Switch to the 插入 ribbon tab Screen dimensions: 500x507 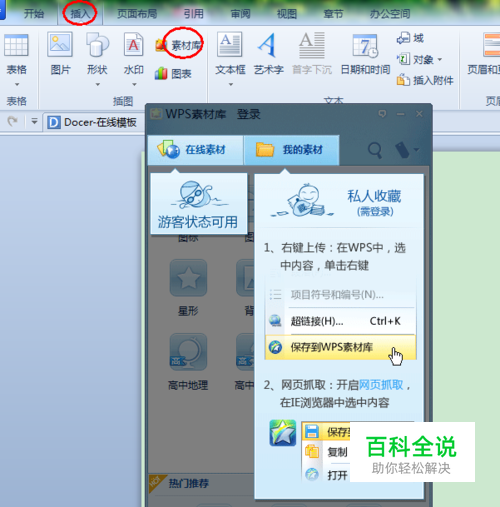(x=80, y=14)
